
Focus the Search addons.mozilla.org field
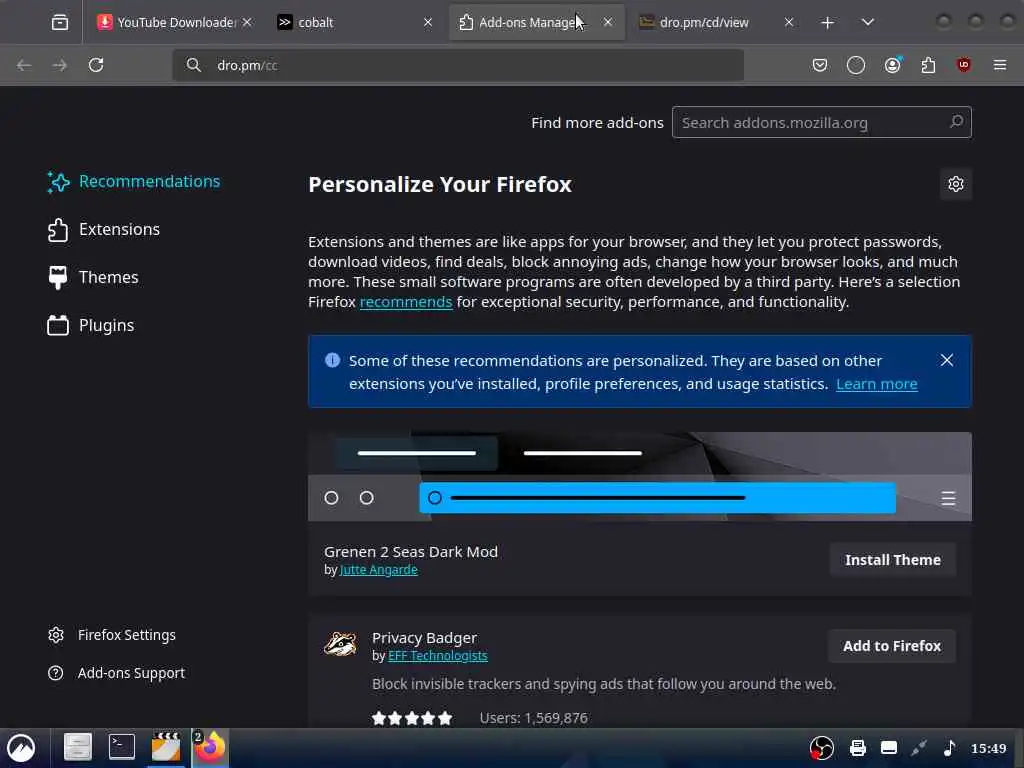[x=822, y=122]
